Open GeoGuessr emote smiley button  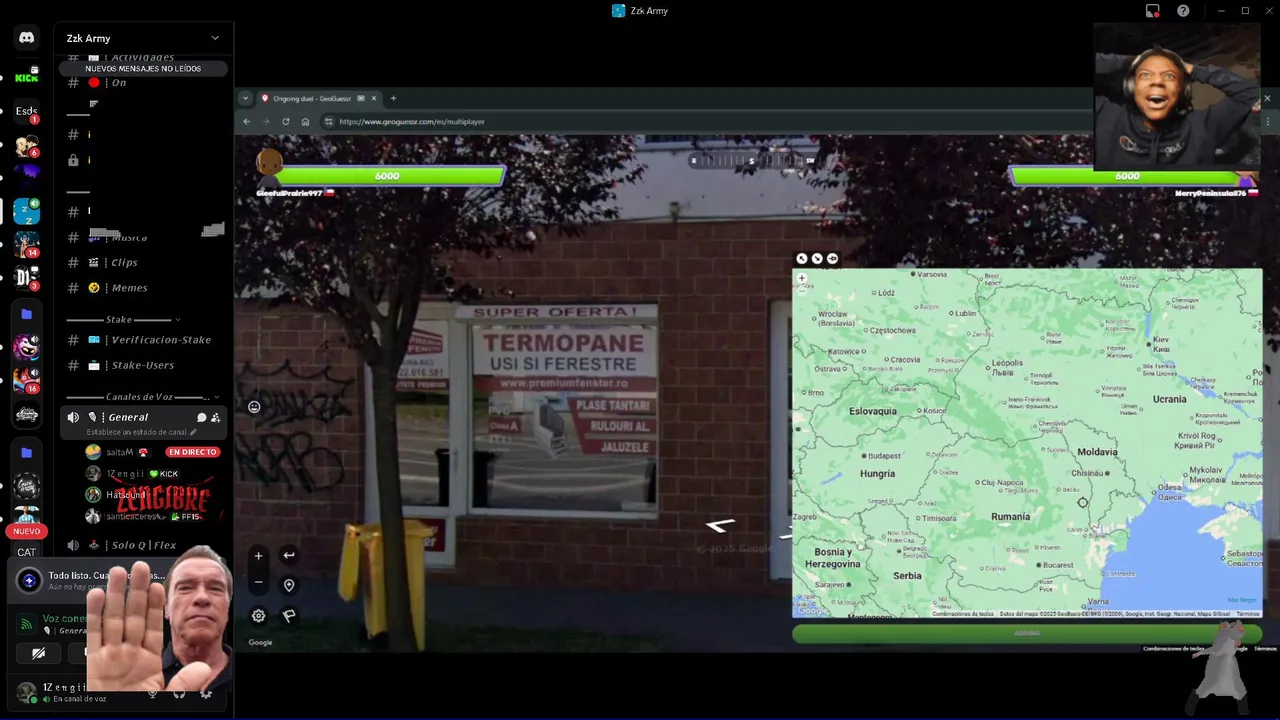click(254, 407)
